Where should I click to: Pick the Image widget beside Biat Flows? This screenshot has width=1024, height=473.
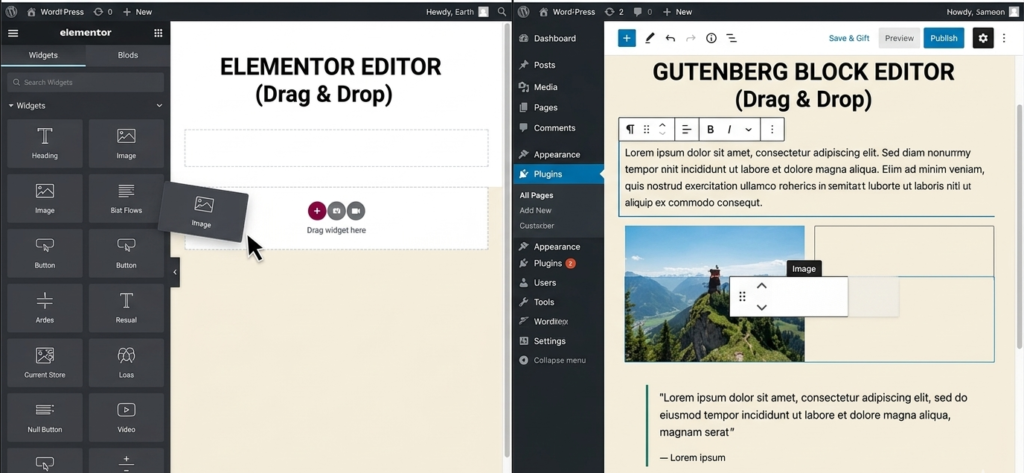[x=44, y=198]
